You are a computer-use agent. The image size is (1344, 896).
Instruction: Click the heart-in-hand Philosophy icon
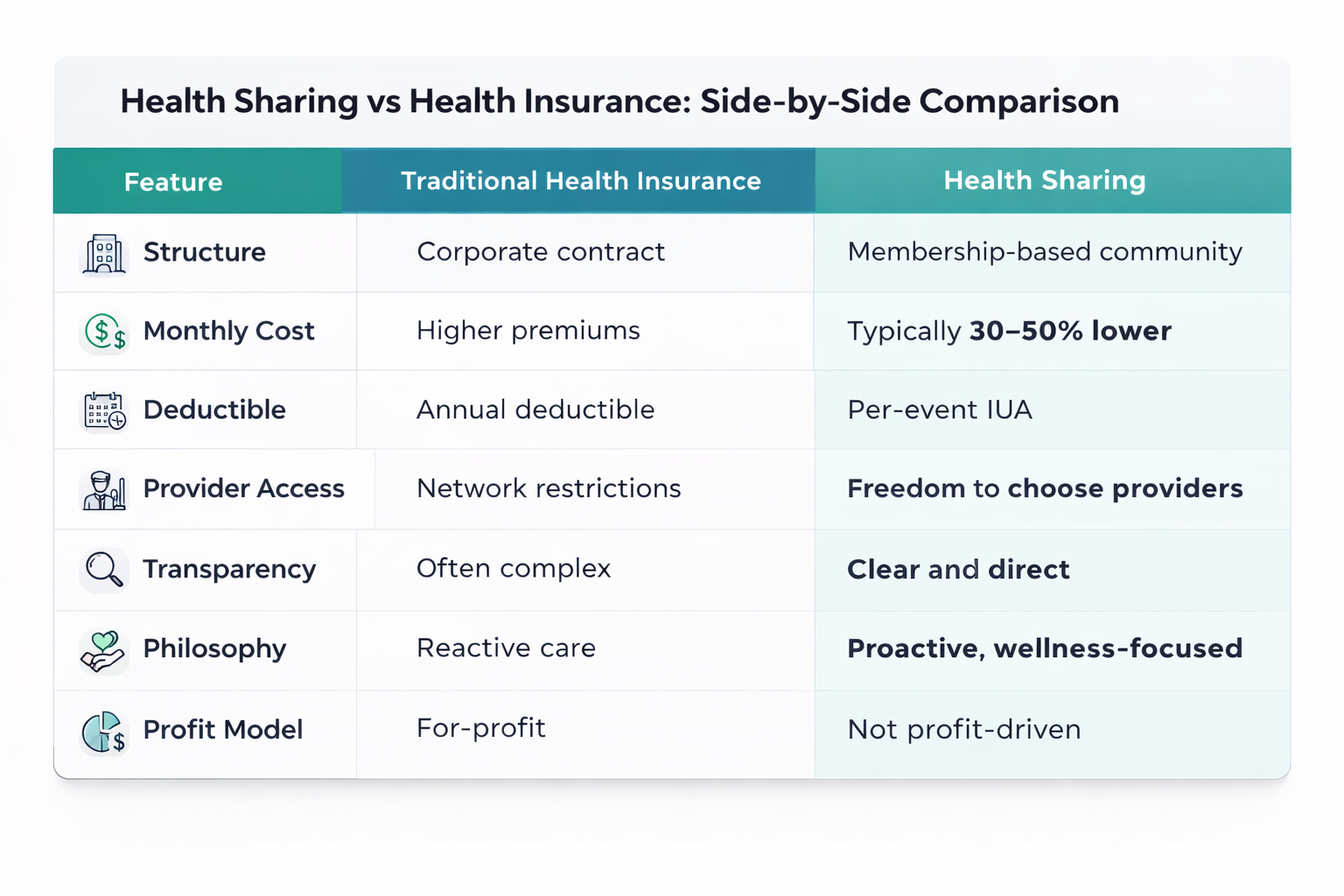(104, 650)
